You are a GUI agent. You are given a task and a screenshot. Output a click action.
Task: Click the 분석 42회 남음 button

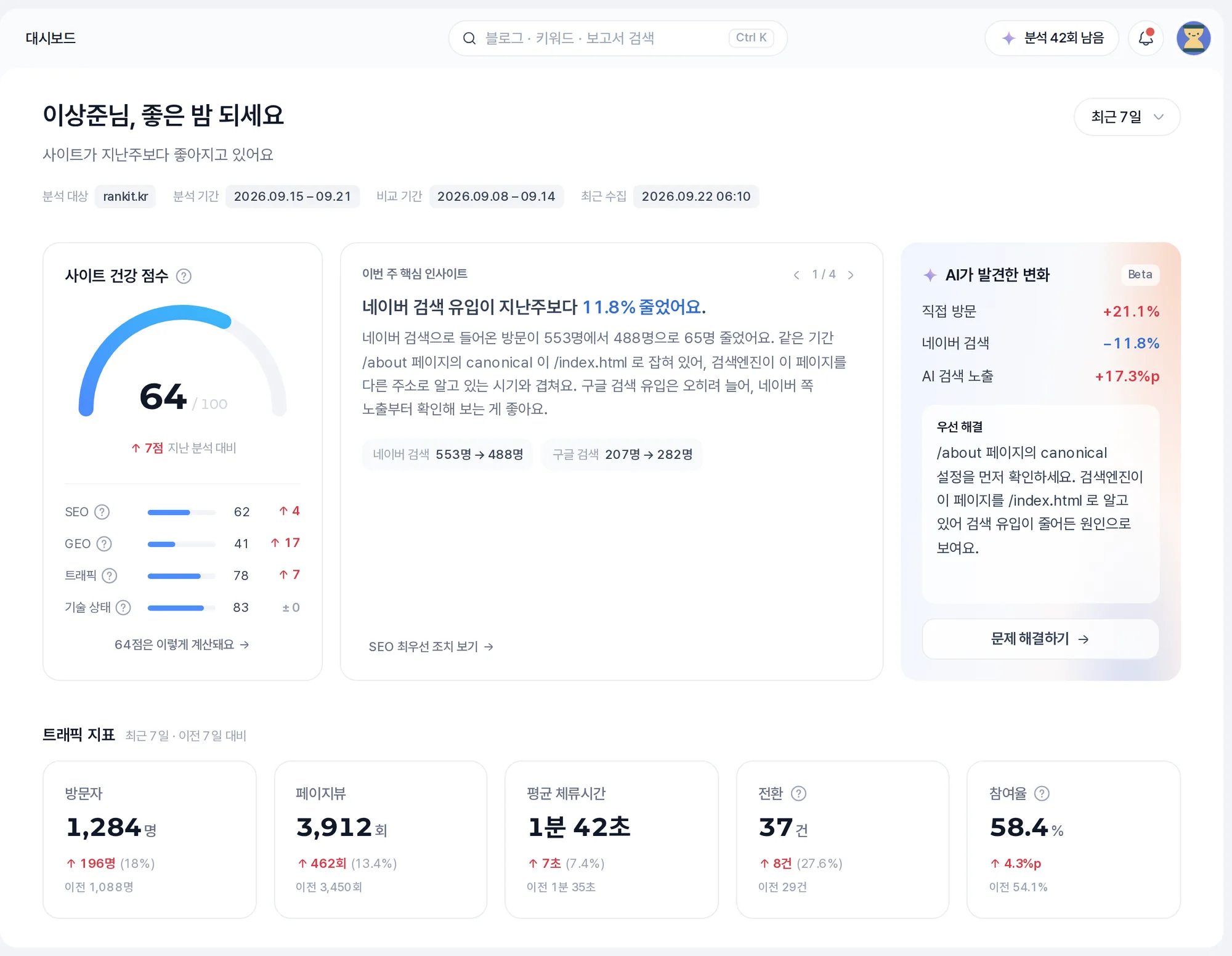(x=1052, y=38)
